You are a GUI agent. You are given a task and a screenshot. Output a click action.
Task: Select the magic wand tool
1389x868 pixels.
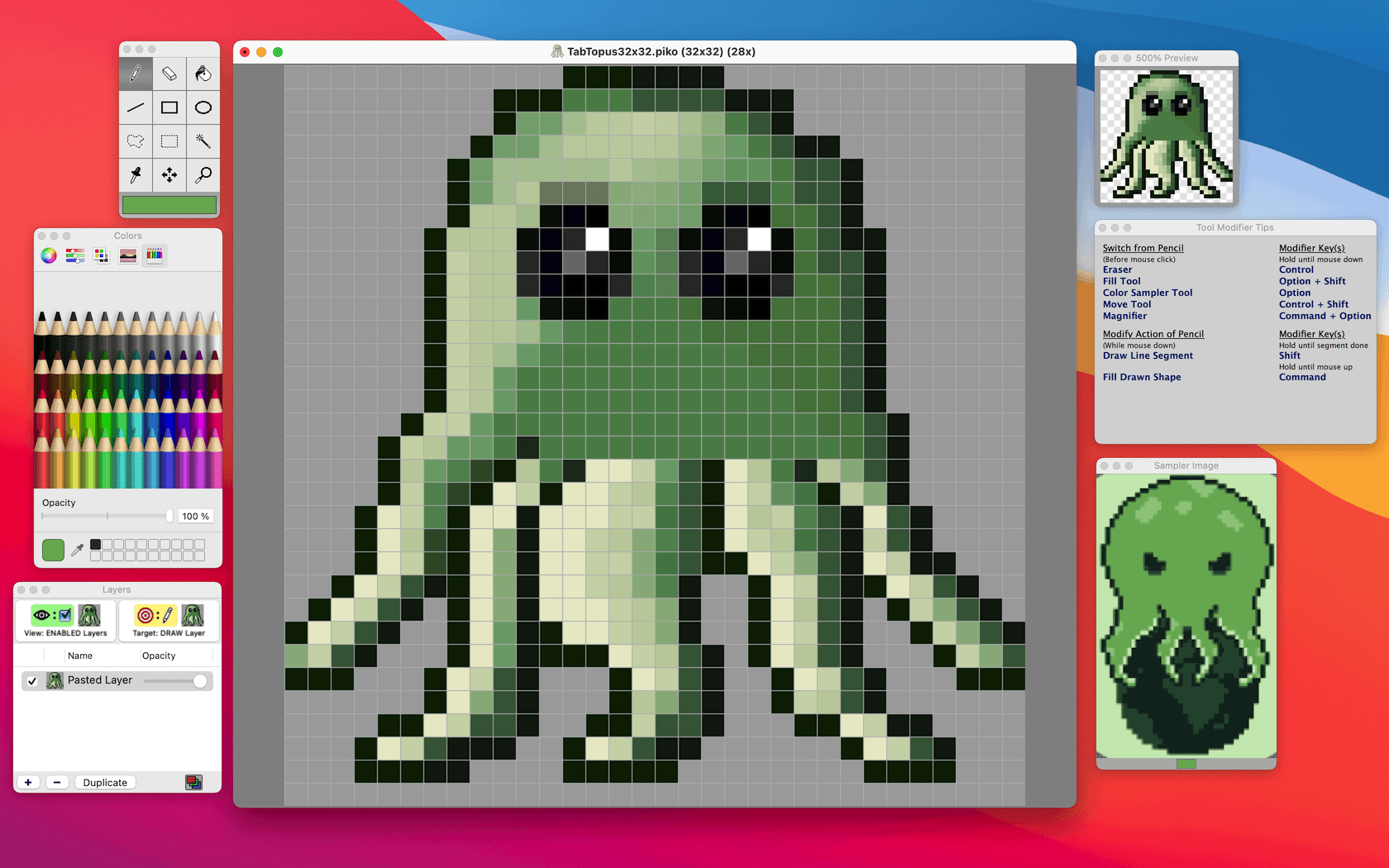tap(203, 141)
